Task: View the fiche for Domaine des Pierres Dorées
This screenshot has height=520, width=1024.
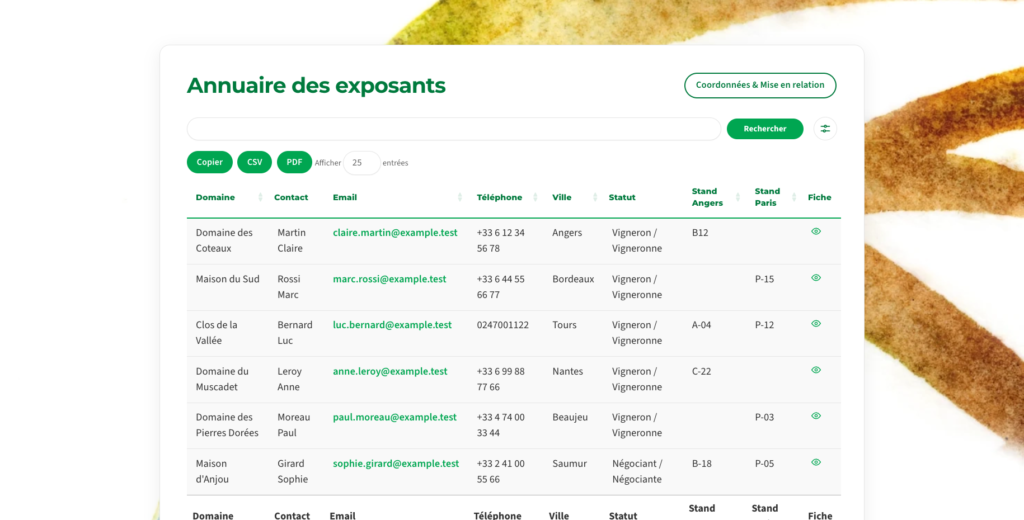Action: (x=816, y=415)
